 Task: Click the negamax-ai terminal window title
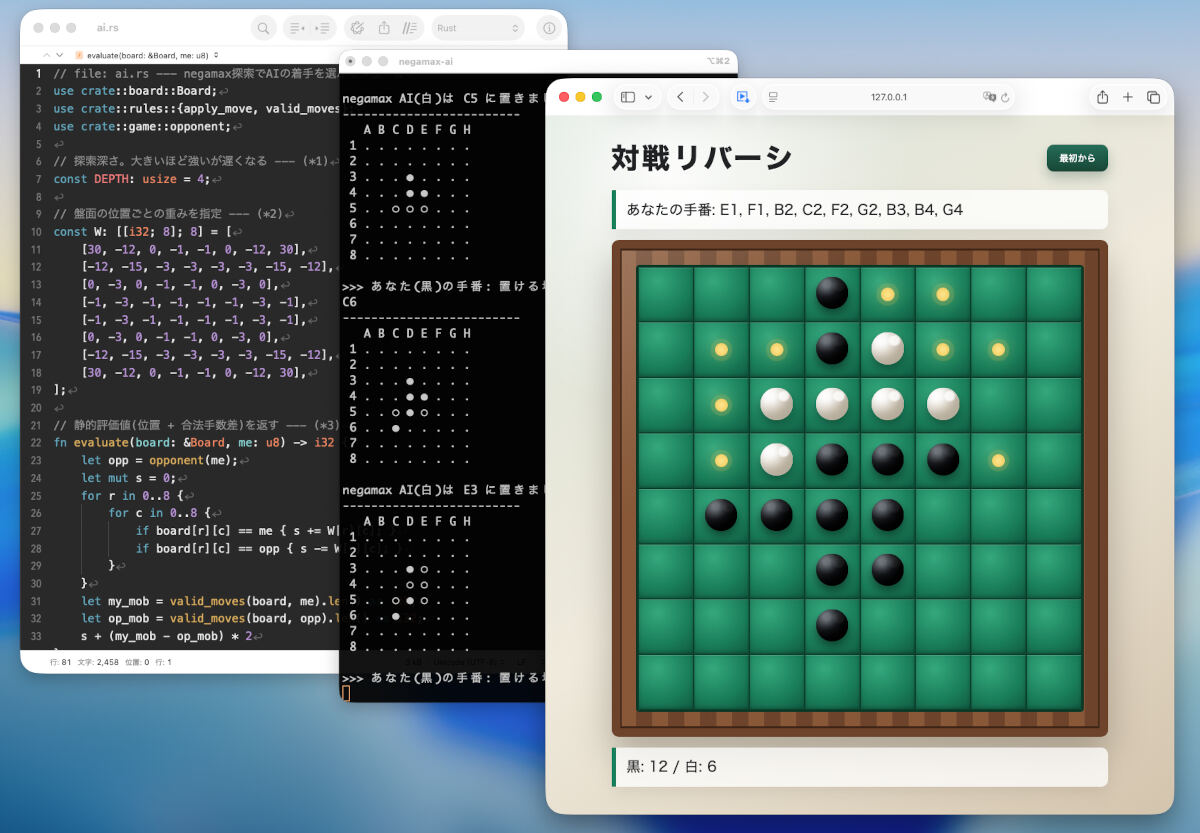pyautogui.click(x=425, y=61)
